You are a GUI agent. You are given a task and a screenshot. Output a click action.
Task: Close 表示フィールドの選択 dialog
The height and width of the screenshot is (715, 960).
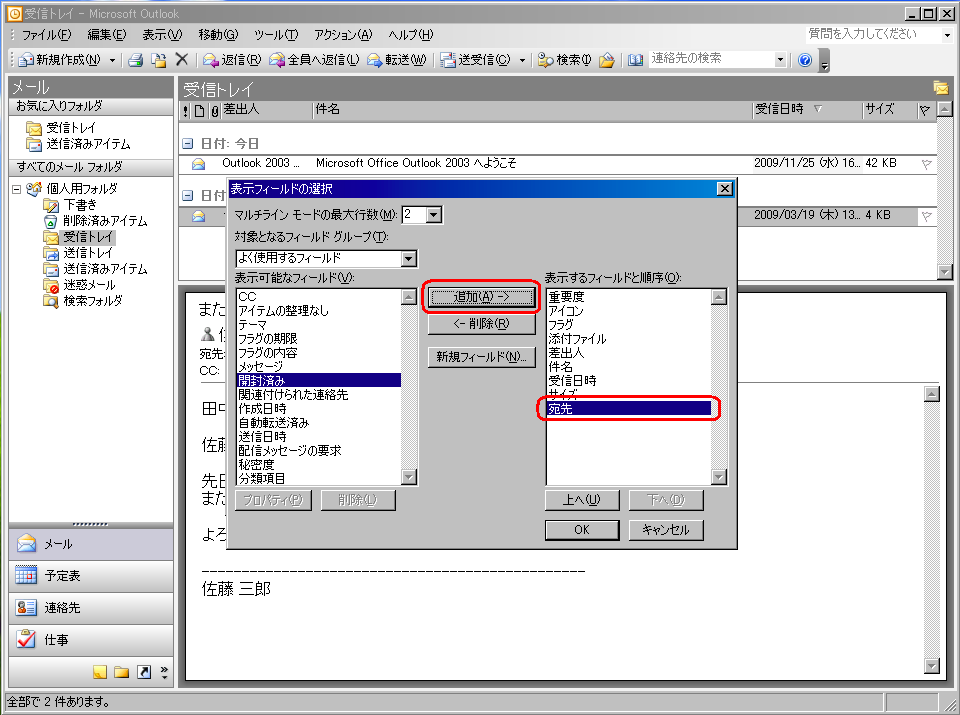(x=724, y=189)
